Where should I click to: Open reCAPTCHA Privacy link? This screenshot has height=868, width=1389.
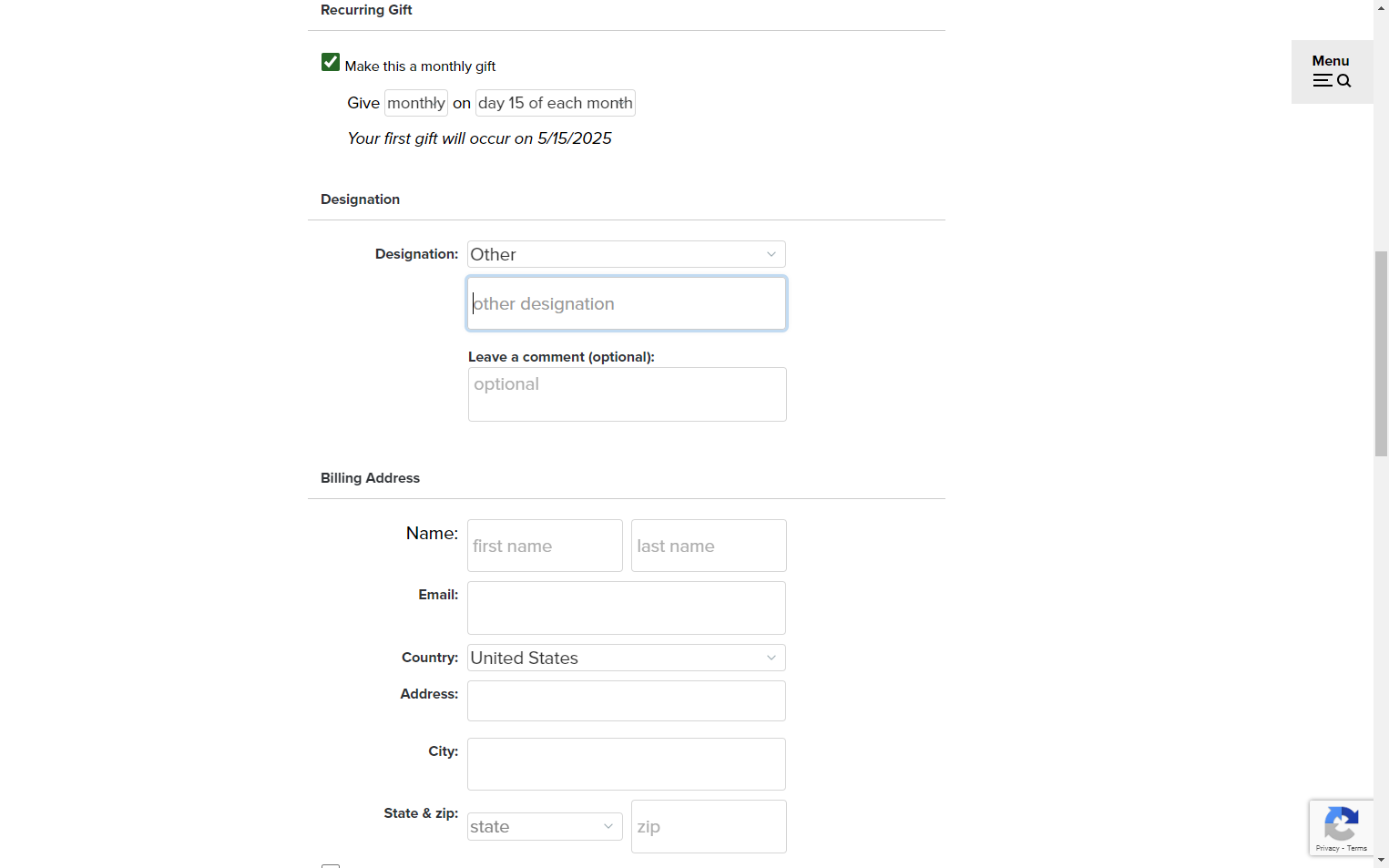pos(1327,848)
